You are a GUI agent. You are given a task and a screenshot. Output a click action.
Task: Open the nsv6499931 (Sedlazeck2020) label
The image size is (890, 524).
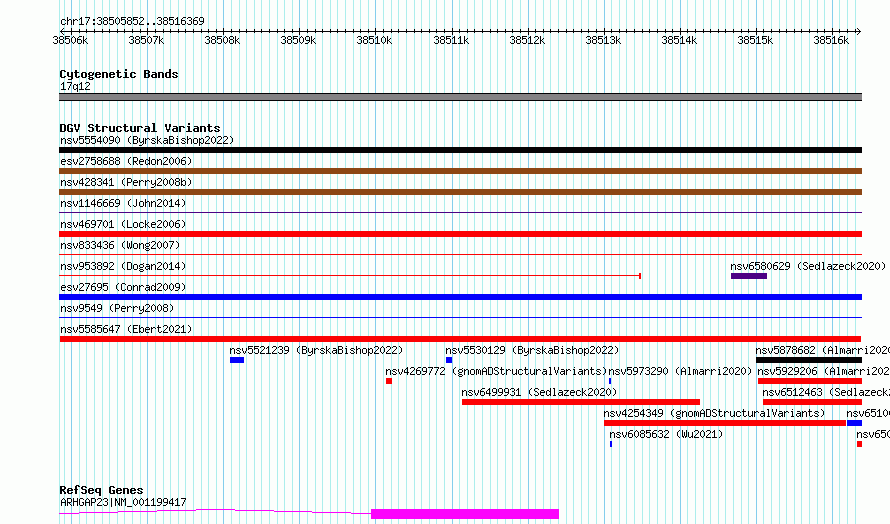click(x=539, y=392)
